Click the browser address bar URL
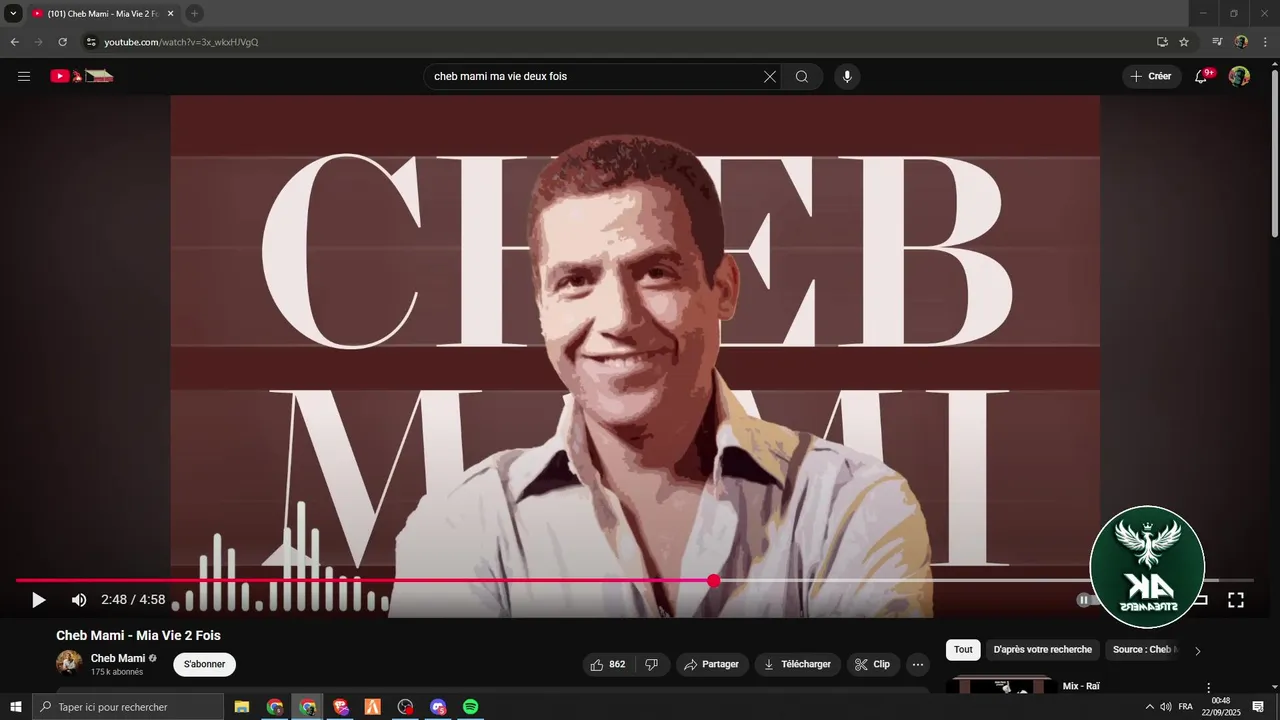Image resolution: width=1280 pixels, height=720 pixels. pyautogui.click(x=181, y=42)
